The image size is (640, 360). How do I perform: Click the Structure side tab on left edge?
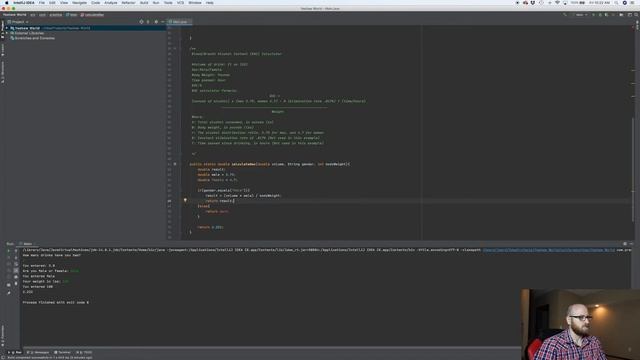pyautogui.click(x=2, y=72)
